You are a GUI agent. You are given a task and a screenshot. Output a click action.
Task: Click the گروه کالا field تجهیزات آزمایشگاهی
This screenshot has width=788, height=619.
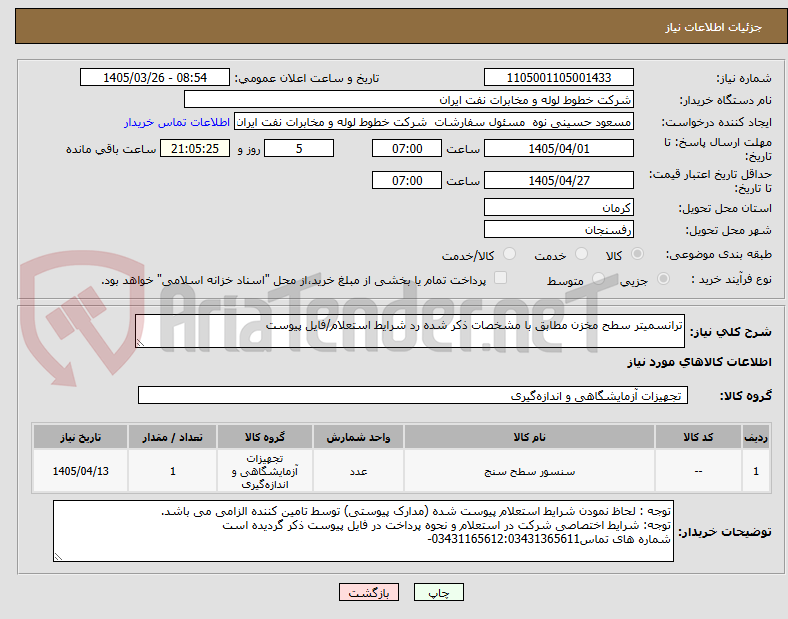point(413,395)
